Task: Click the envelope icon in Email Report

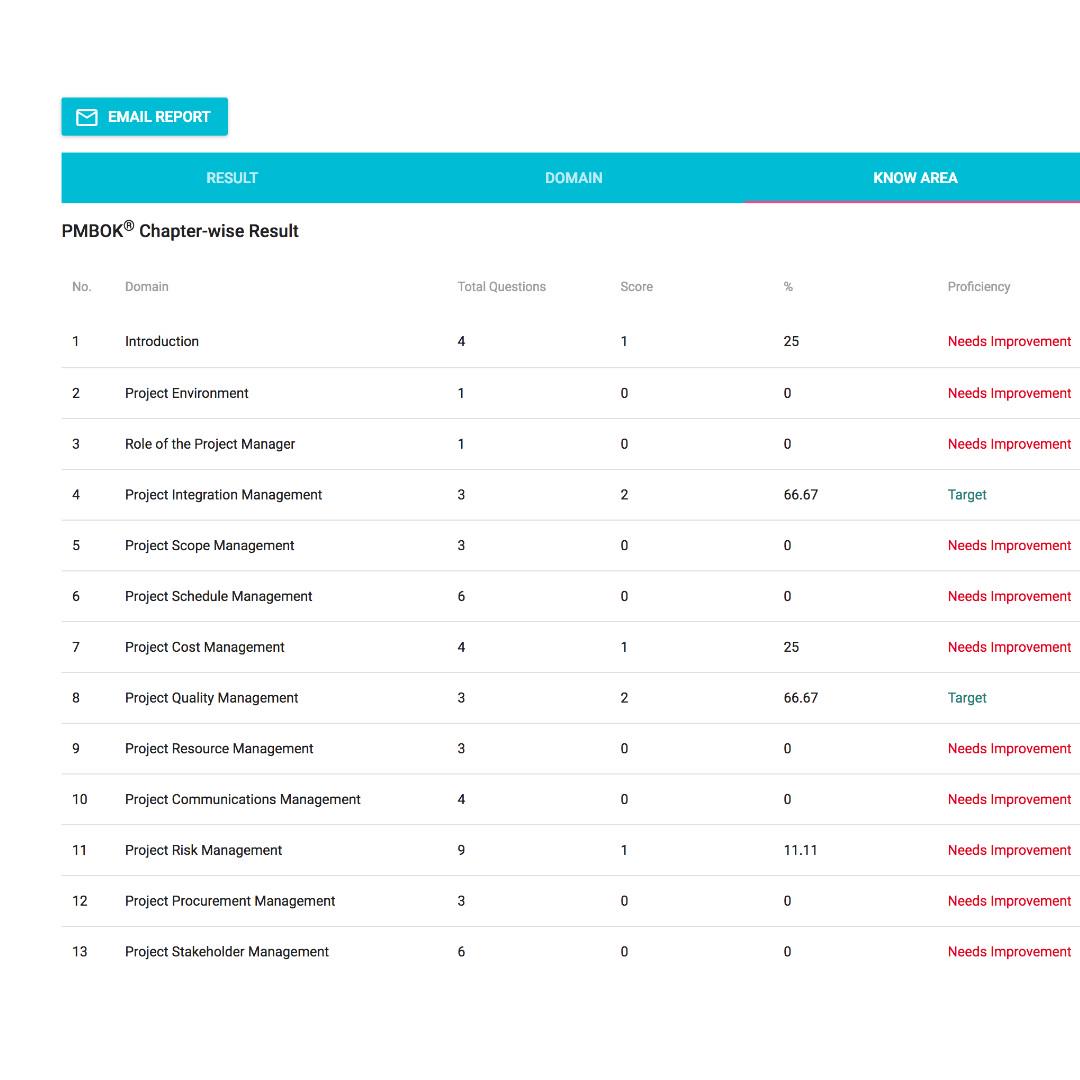Action: tap(87, 117)
